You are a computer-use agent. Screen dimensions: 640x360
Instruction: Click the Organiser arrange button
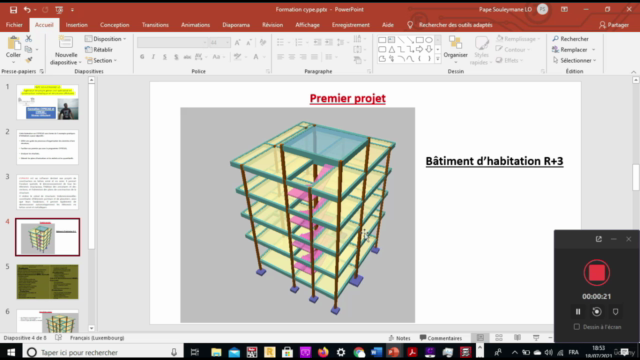(x=456, y=49)
